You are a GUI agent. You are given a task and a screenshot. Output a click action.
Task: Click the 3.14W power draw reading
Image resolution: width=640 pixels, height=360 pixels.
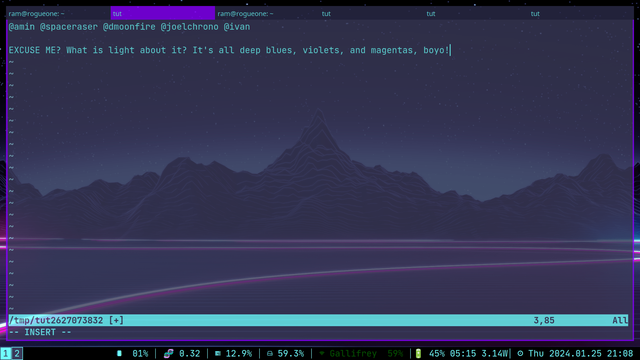495,353
